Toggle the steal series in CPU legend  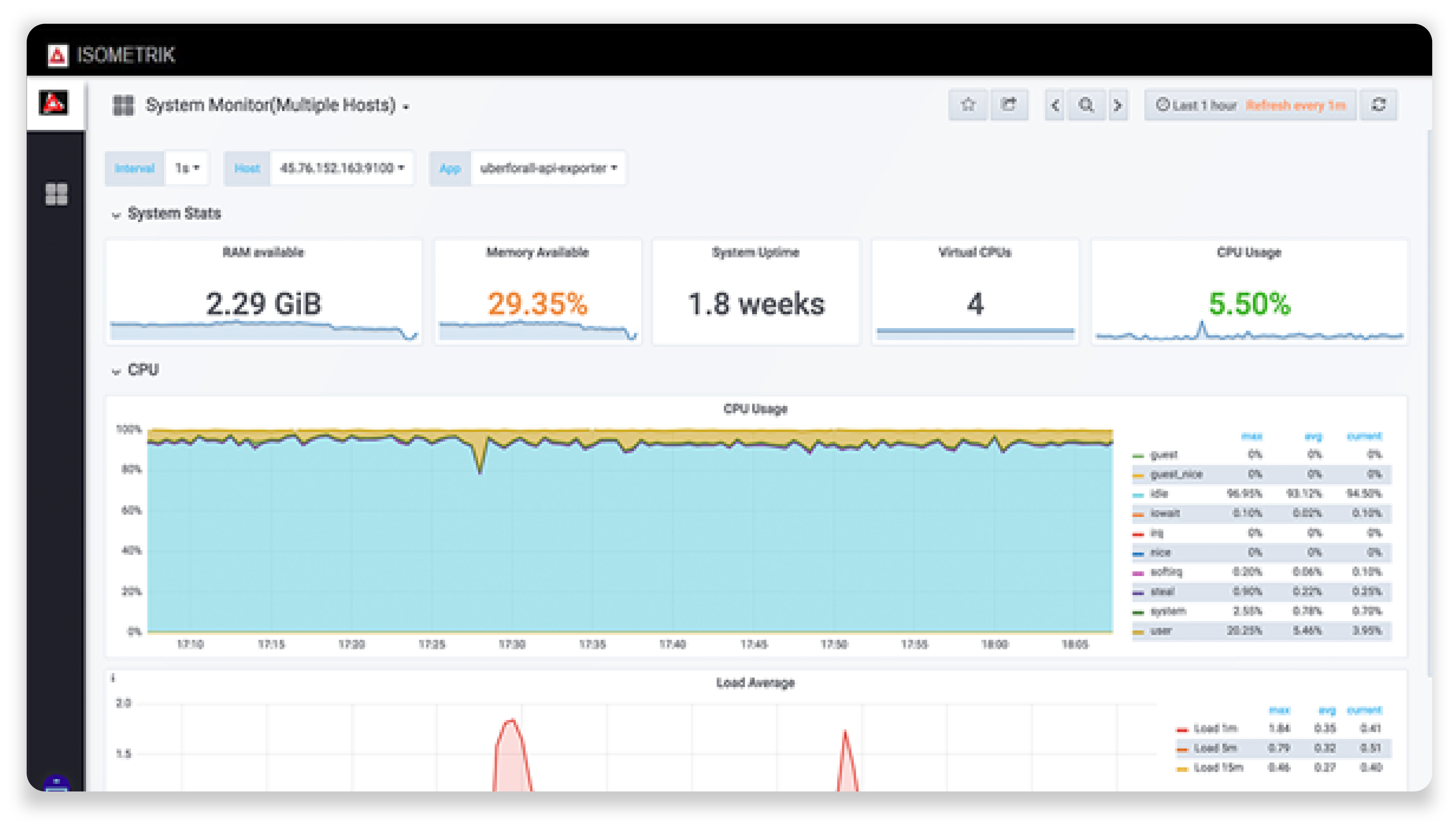(1162, 591)
